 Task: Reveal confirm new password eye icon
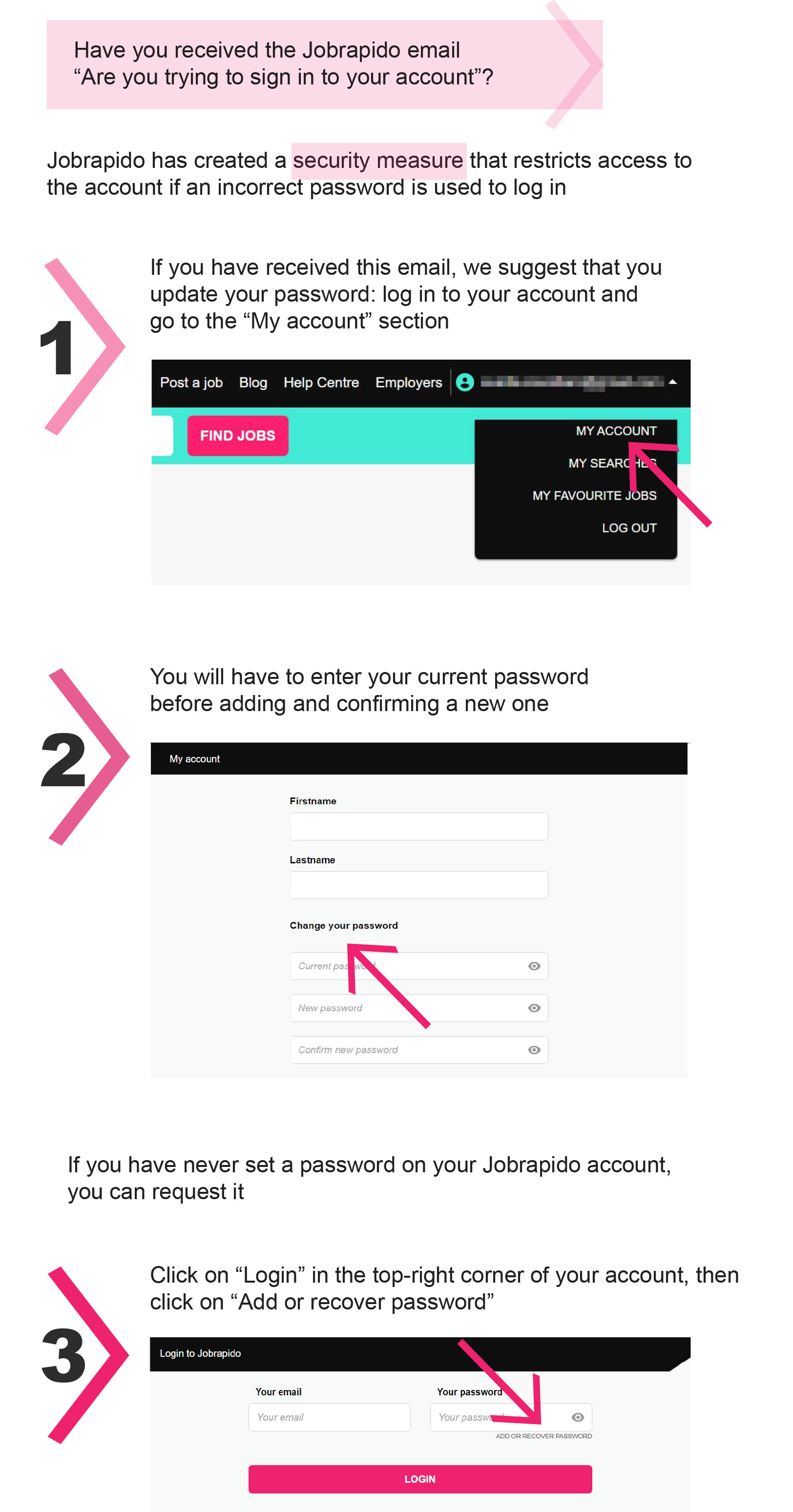pos(534,1050)
